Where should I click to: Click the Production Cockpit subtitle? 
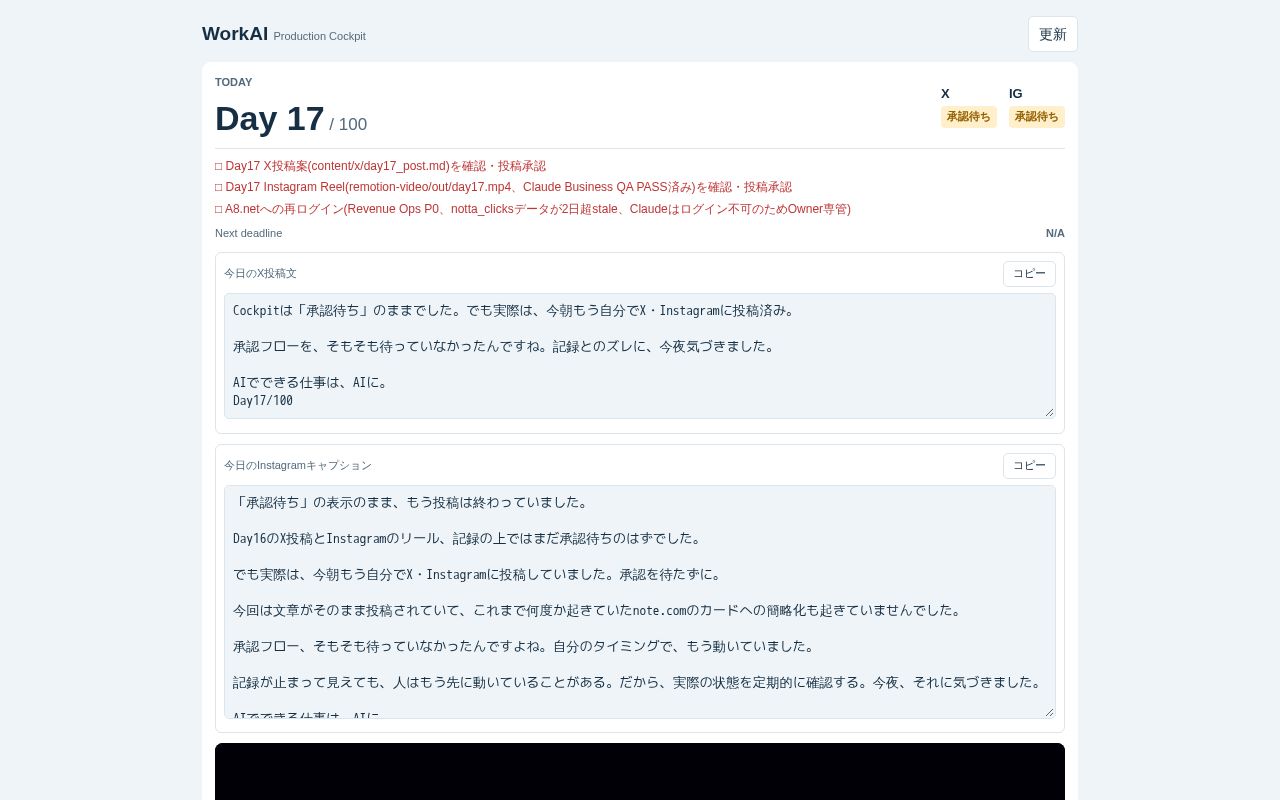click(319, 36)
